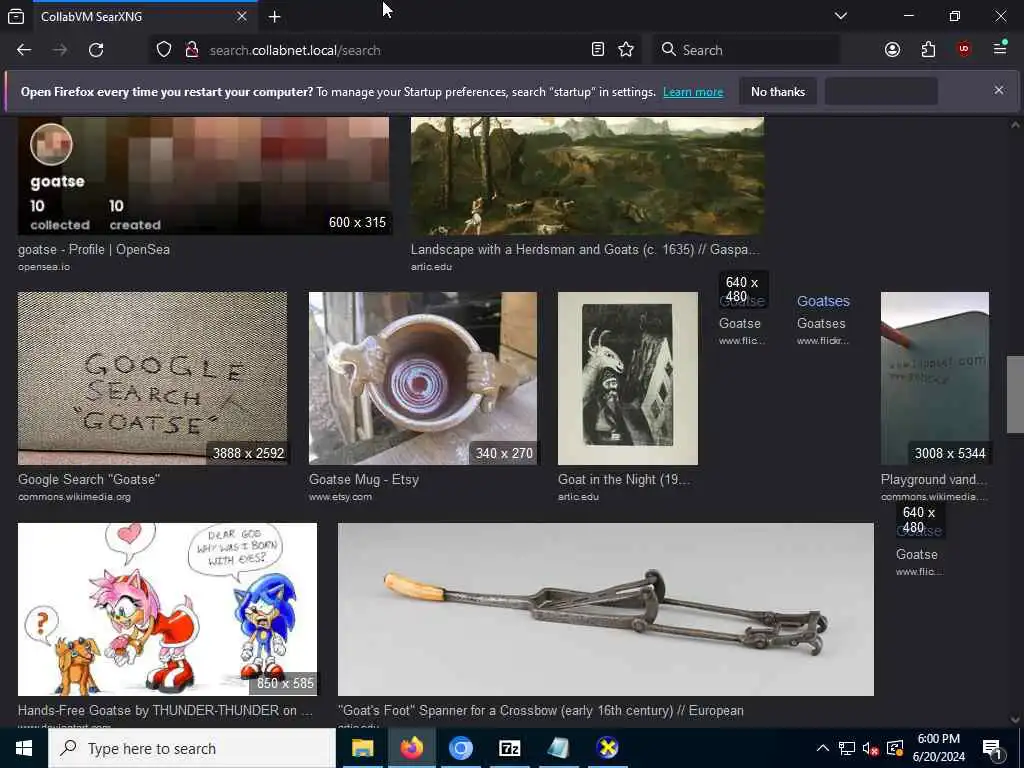Open the crossbow spanner photo

pos(605,609)
